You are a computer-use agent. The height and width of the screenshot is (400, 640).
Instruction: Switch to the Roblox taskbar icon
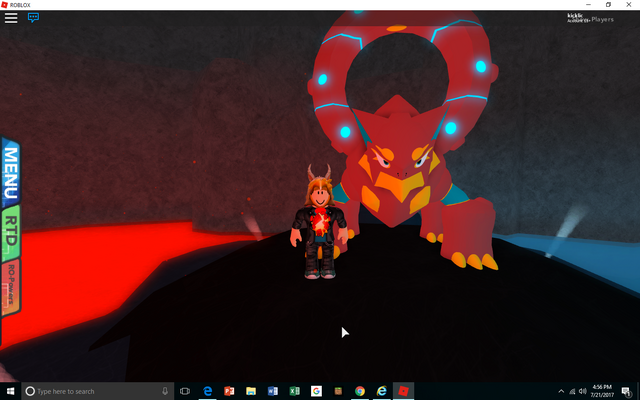coord(403,391)
